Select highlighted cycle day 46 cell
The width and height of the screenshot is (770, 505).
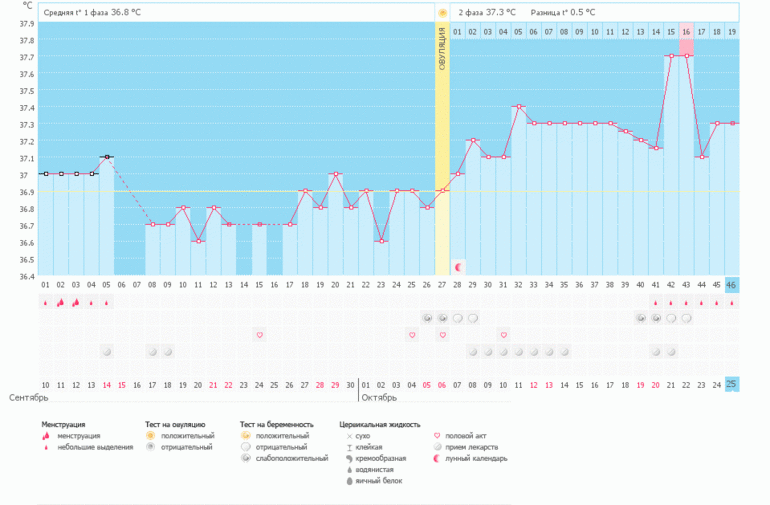click(x=731, y=285)
